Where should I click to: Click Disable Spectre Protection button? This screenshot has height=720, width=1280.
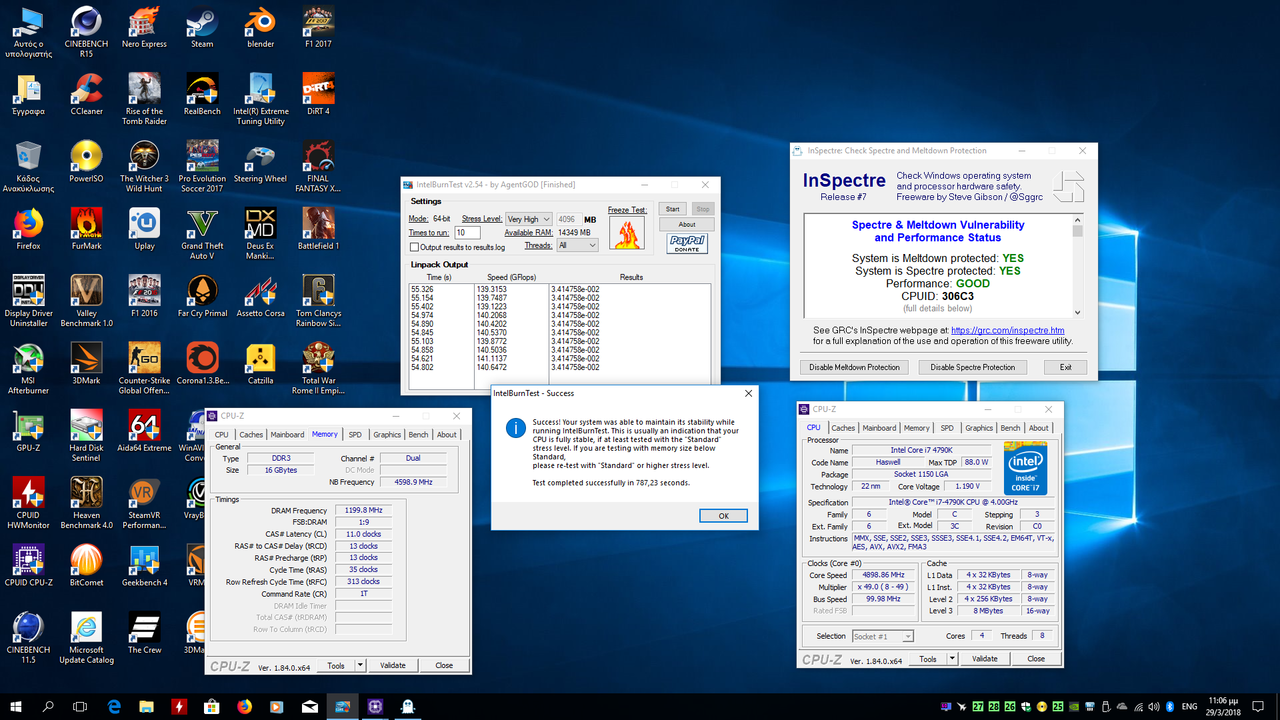973,367
